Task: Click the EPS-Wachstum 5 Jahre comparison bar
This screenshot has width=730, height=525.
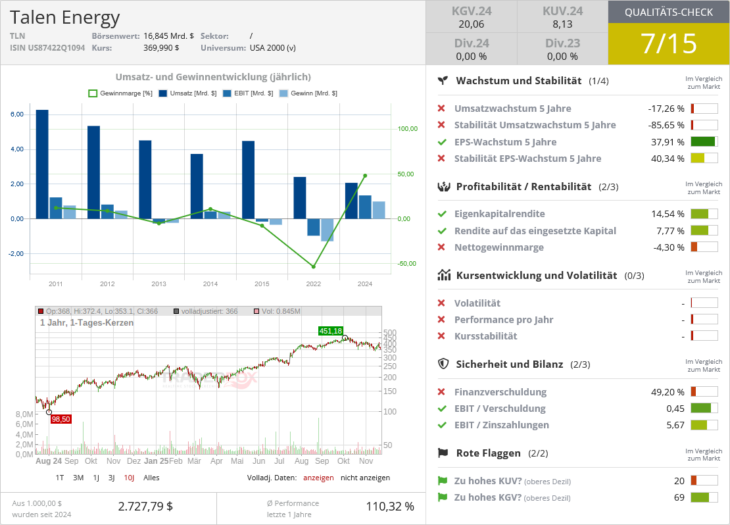Action: point(704,142)
